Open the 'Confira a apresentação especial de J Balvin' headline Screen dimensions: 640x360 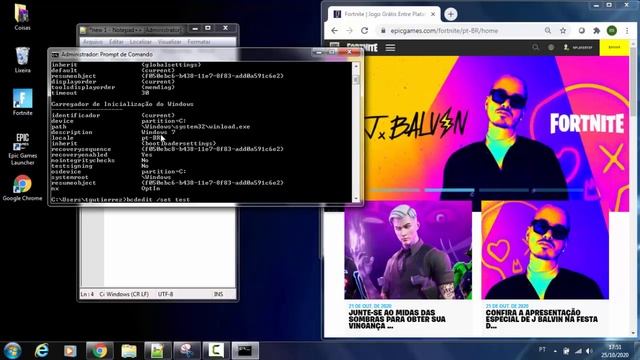click(542, 319)
